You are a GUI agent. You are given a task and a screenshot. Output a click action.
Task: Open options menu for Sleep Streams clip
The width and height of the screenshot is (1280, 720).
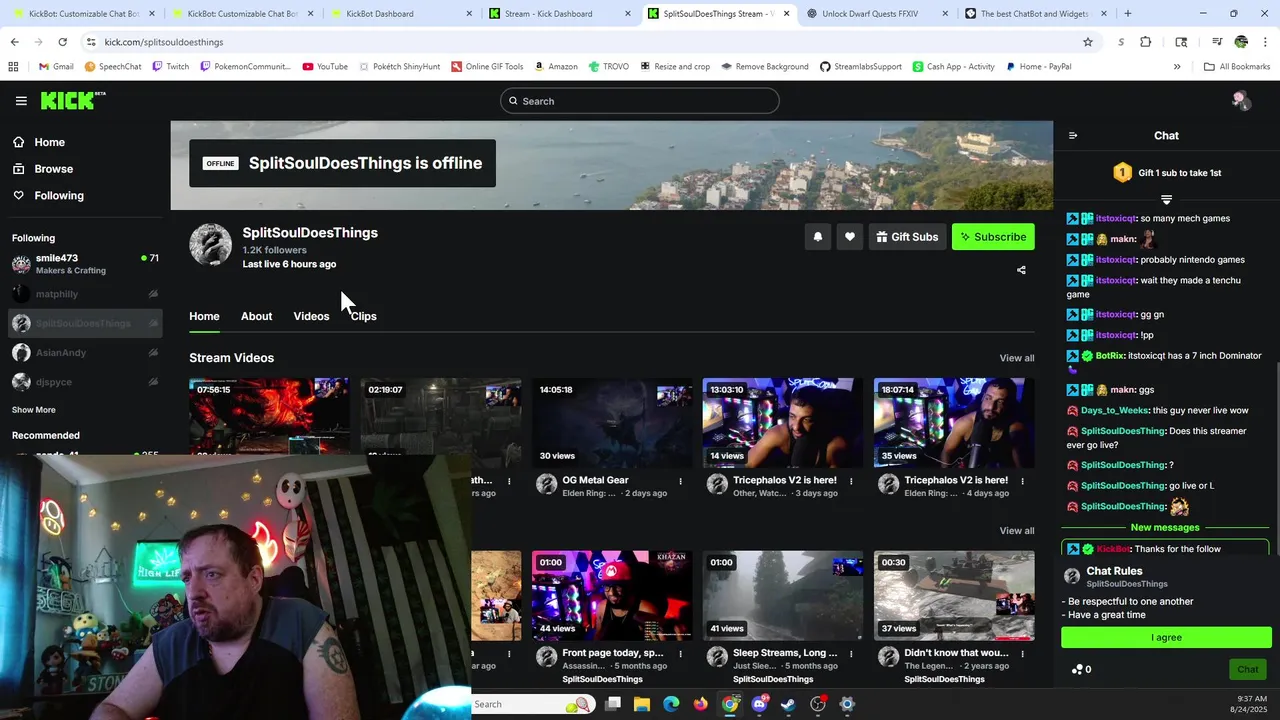[852, 653]
